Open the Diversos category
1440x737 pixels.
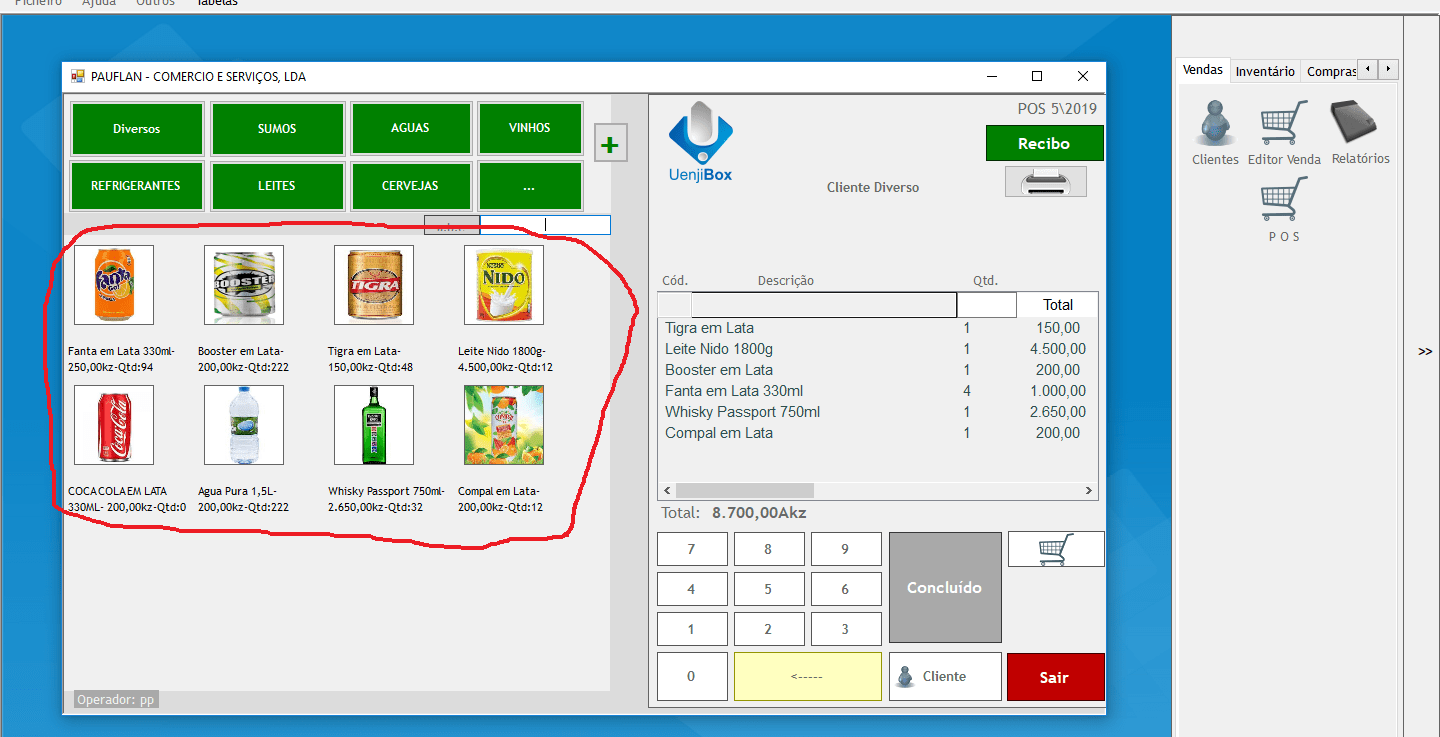click(x=137, y=128)
